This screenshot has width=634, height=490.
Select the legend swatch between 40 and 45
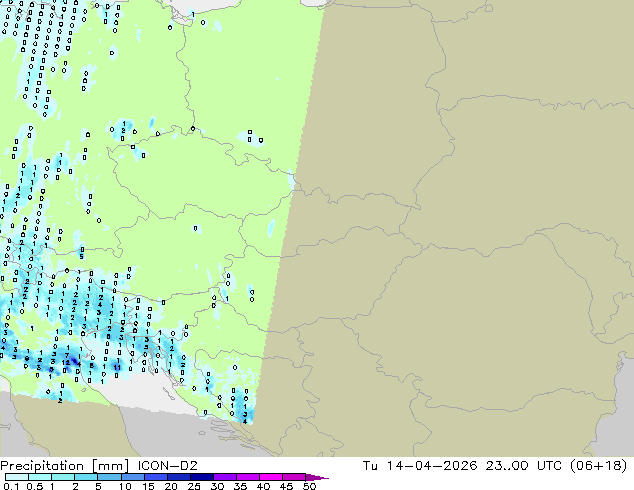pyautogui.click(x=271, y=477)
